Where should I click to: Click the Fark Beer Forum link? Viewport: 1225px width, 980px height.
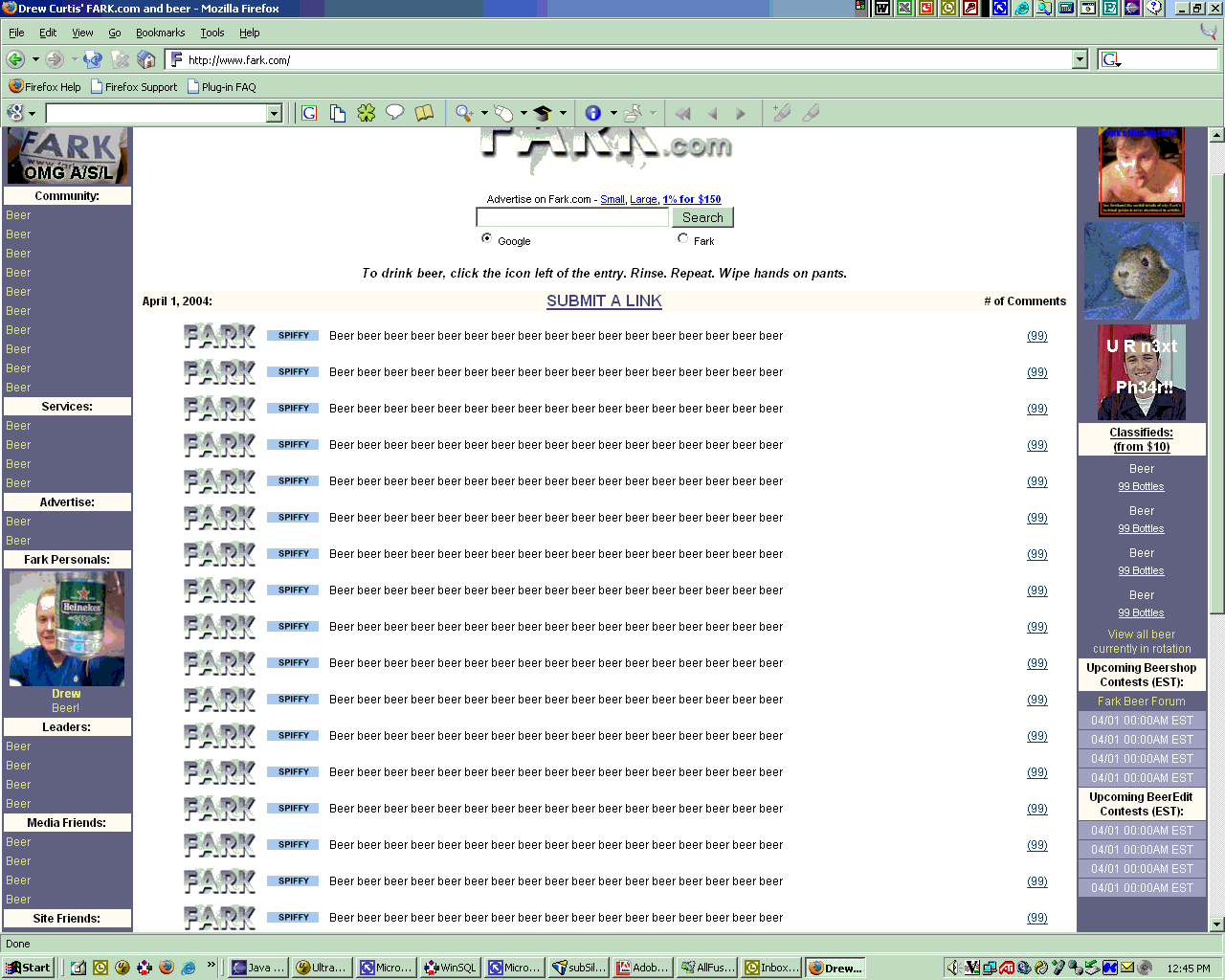[1142, 702]
